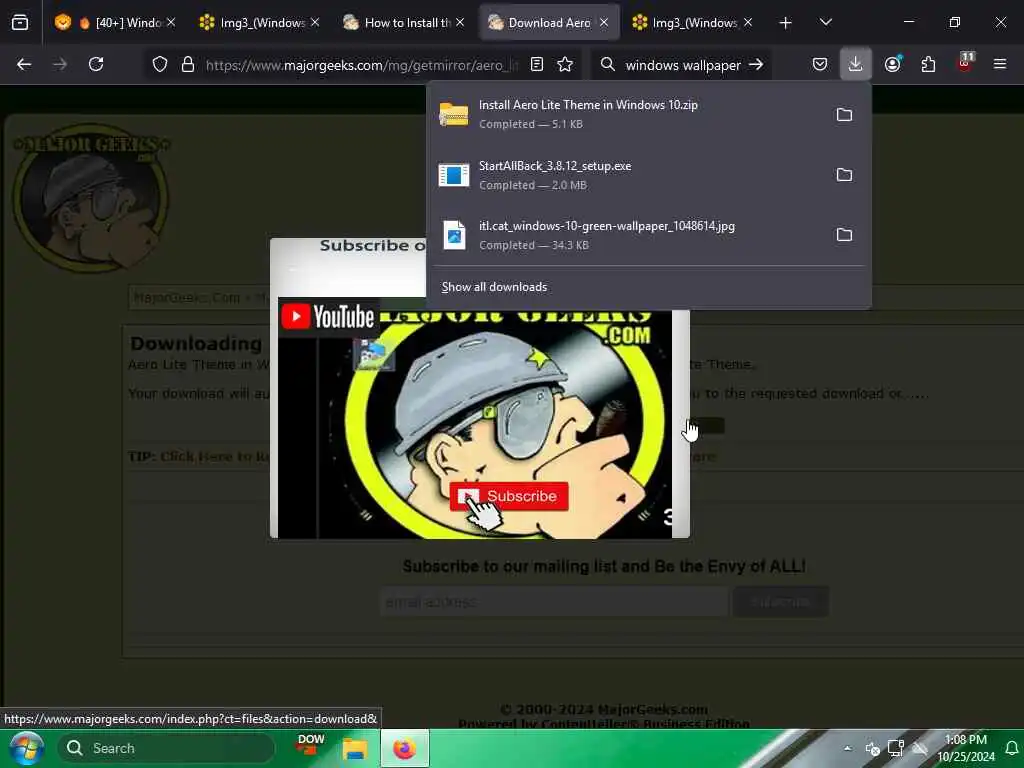The image size is (1024, 768).
Task: Open DOW widget on taskbar
Action: (310, 745)
